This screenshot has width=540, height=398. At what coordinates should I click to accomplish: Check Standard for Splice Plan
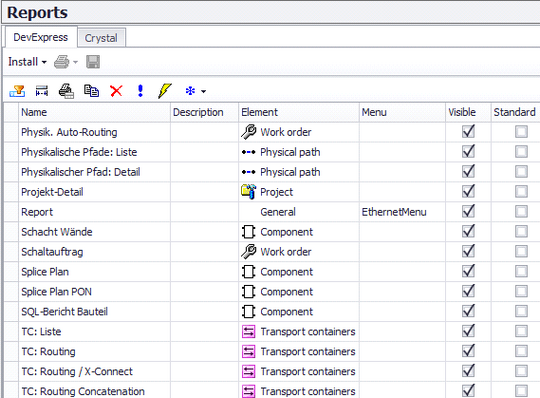pyautogui.click(x=521, y=271)
